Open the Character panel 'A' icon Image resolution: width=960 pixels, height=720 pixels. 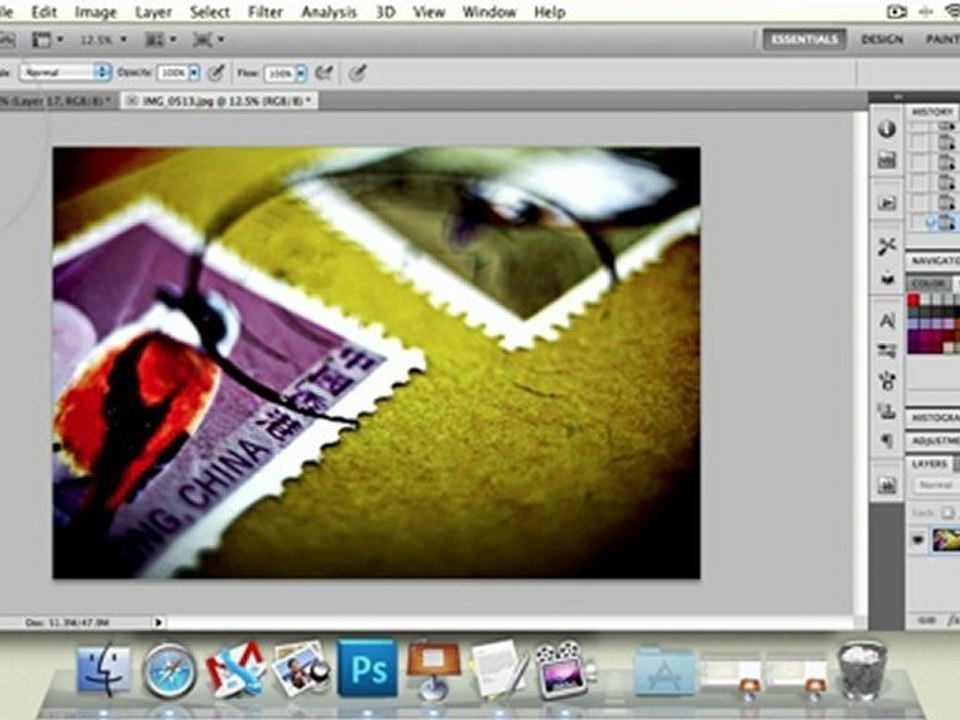(887, 320)
